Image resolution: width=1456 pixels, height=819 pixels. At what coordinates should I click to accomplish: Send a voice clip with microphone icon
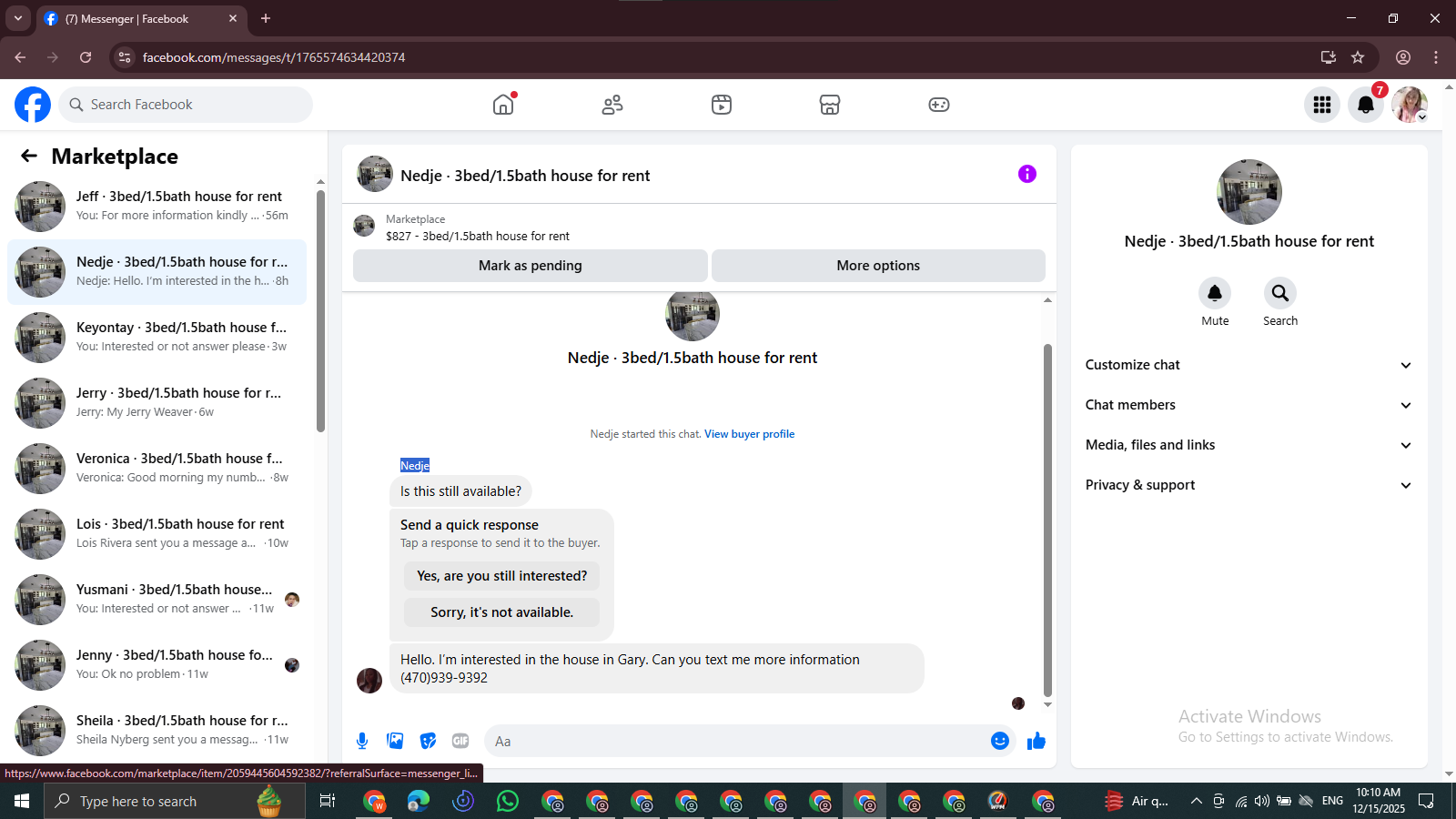pos(362,741)
